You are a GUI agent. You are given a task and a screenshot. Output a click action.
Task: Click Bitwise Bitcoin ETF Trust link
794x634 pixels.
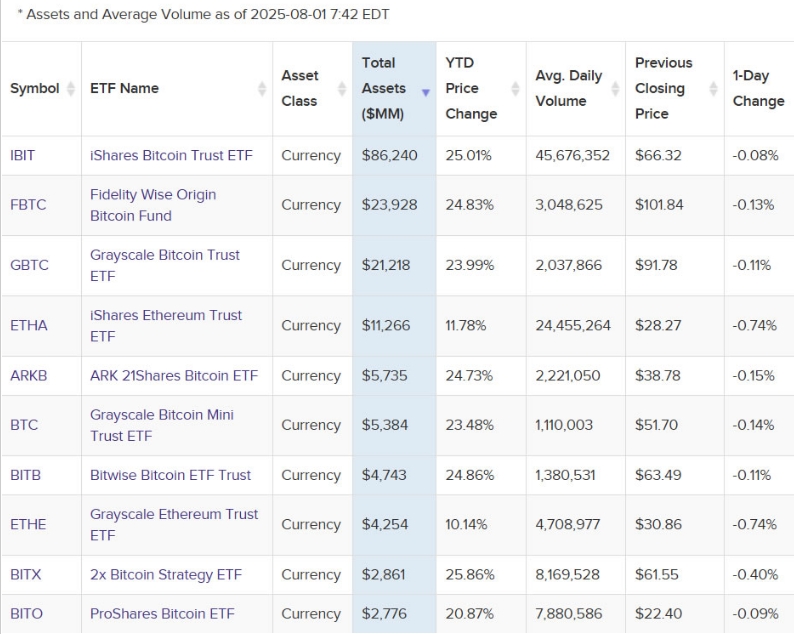[171, 475]
